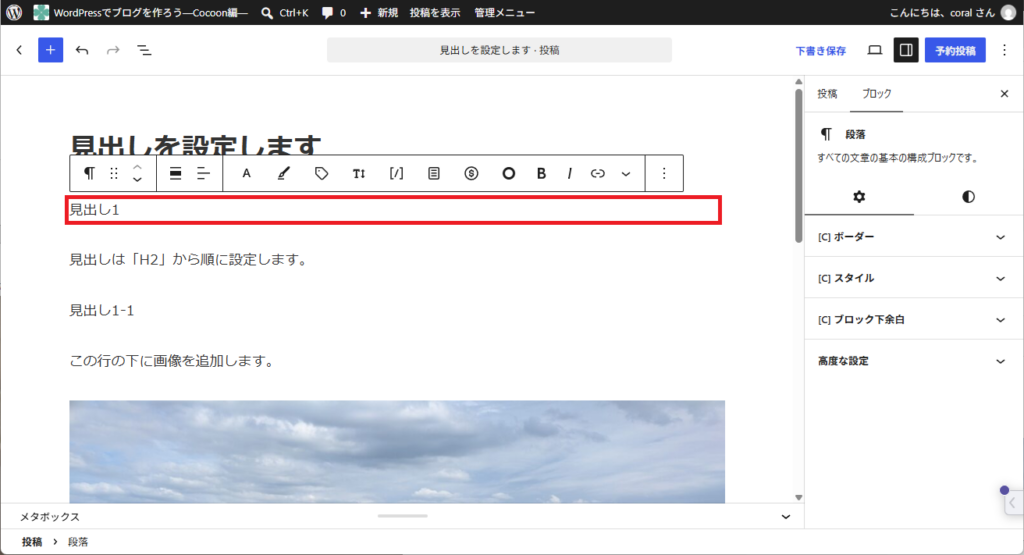Open the preview device icon
The height and width of the screenshot is (555, 1024).
pos(874,50)
